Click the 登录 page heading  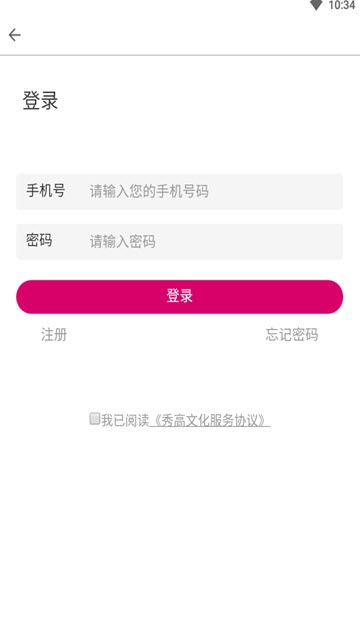click(x=40, y=101)
